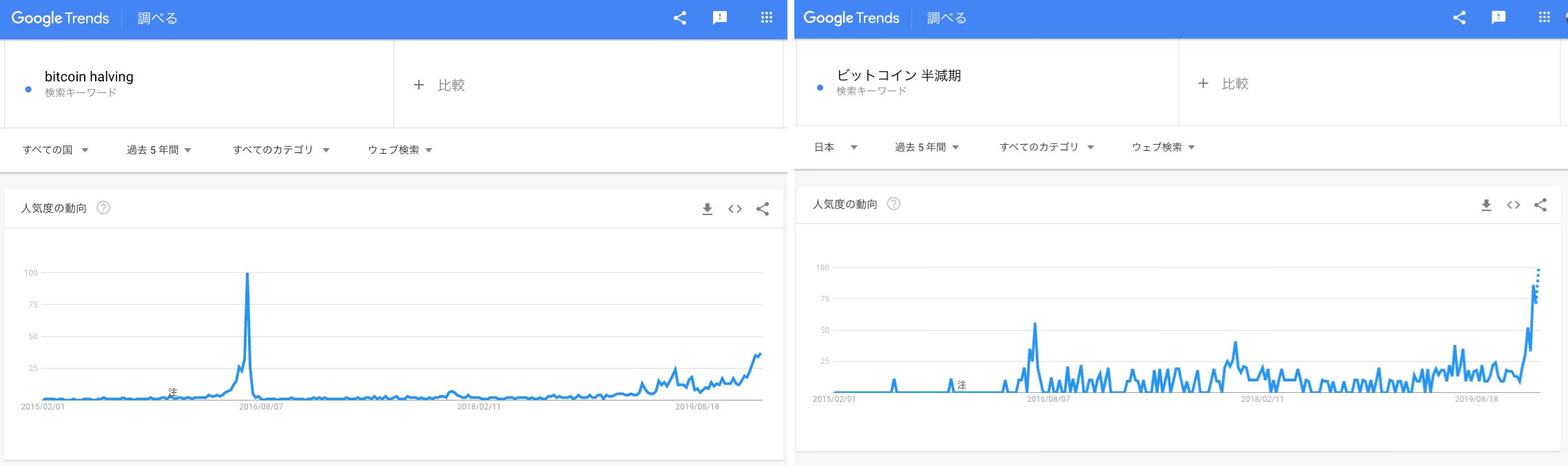1568x466 pixels.
Task: Expand left panel 過去 5 年間 time range
Action: coord(158,150)
